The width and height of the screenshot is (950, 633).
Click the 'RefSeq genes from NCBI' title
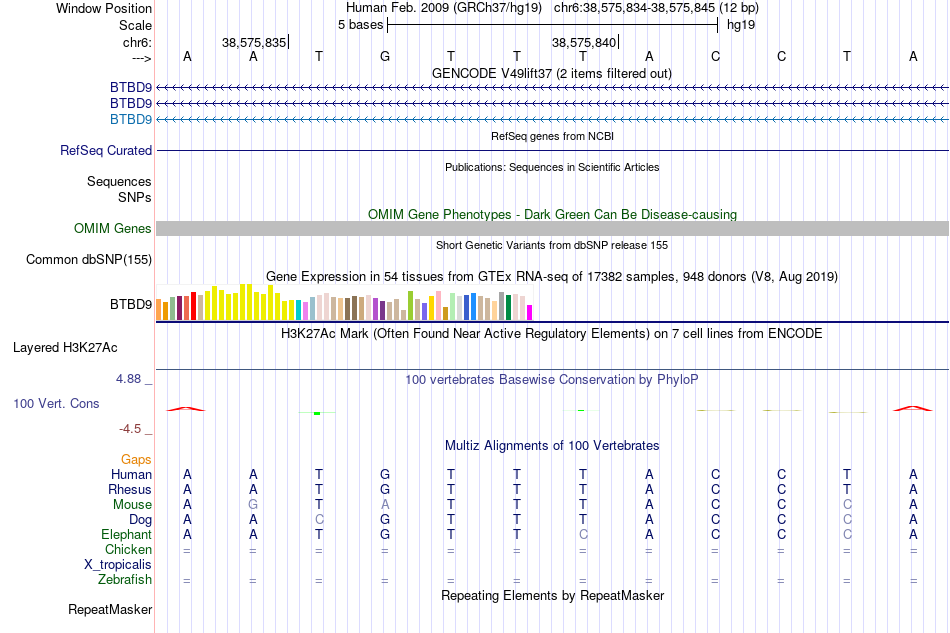[552, 136]
